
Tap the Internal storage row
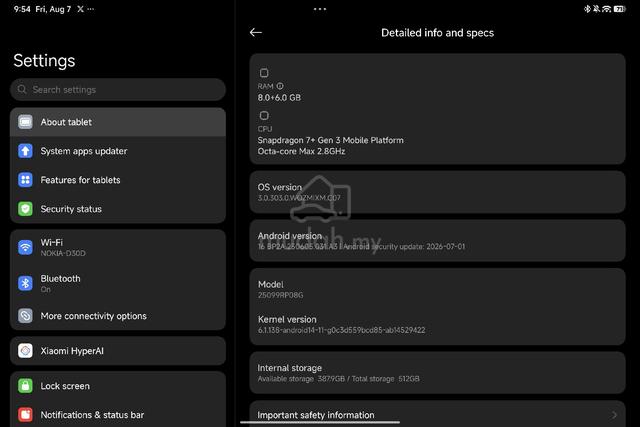(438, 373)
